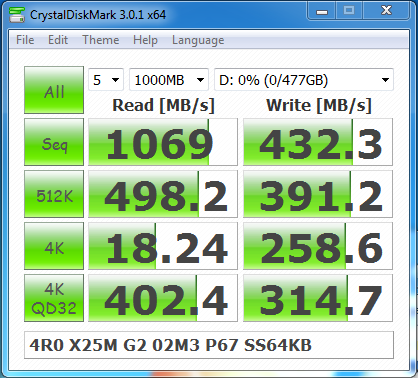Click the CrystalDiskMark app icon in title bar
The image size is (418, 378).
[x=17, y=14]
